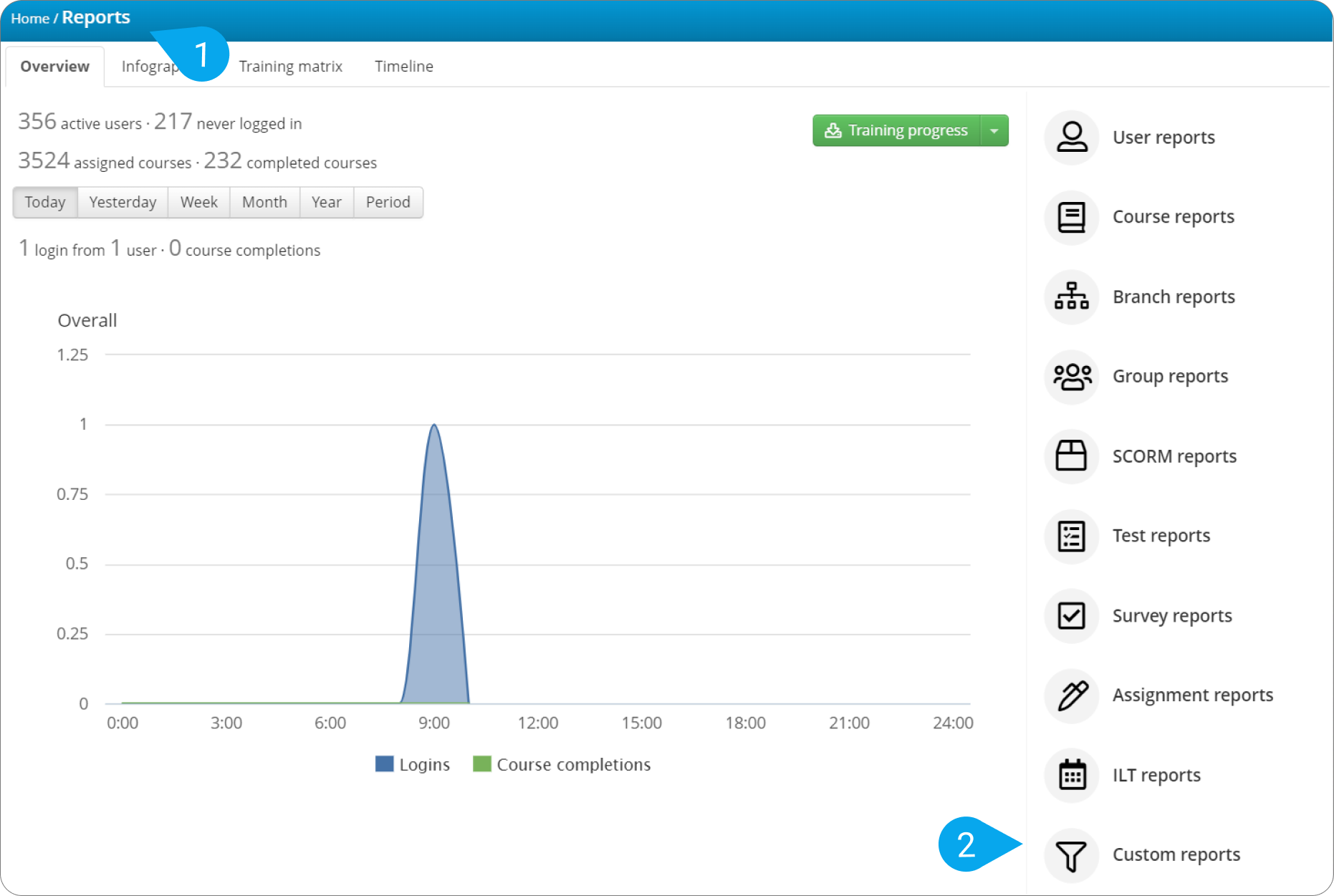Switch to the Overview tab
The width and height of the screenshot is (1334, 896).
[55, 67]
